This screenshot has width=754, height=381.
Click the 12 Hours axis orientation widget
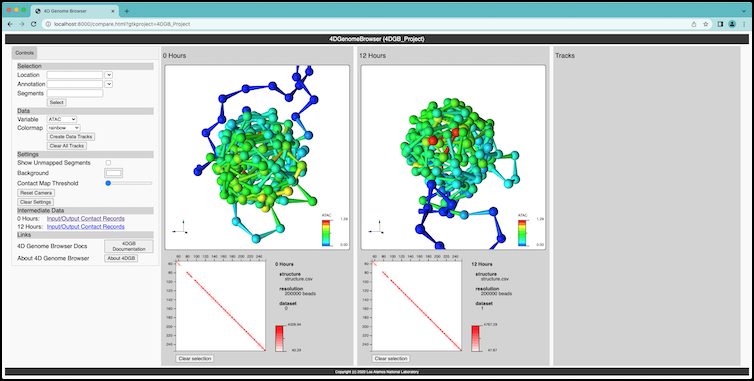pyautogui.click(x=377, y=228)
